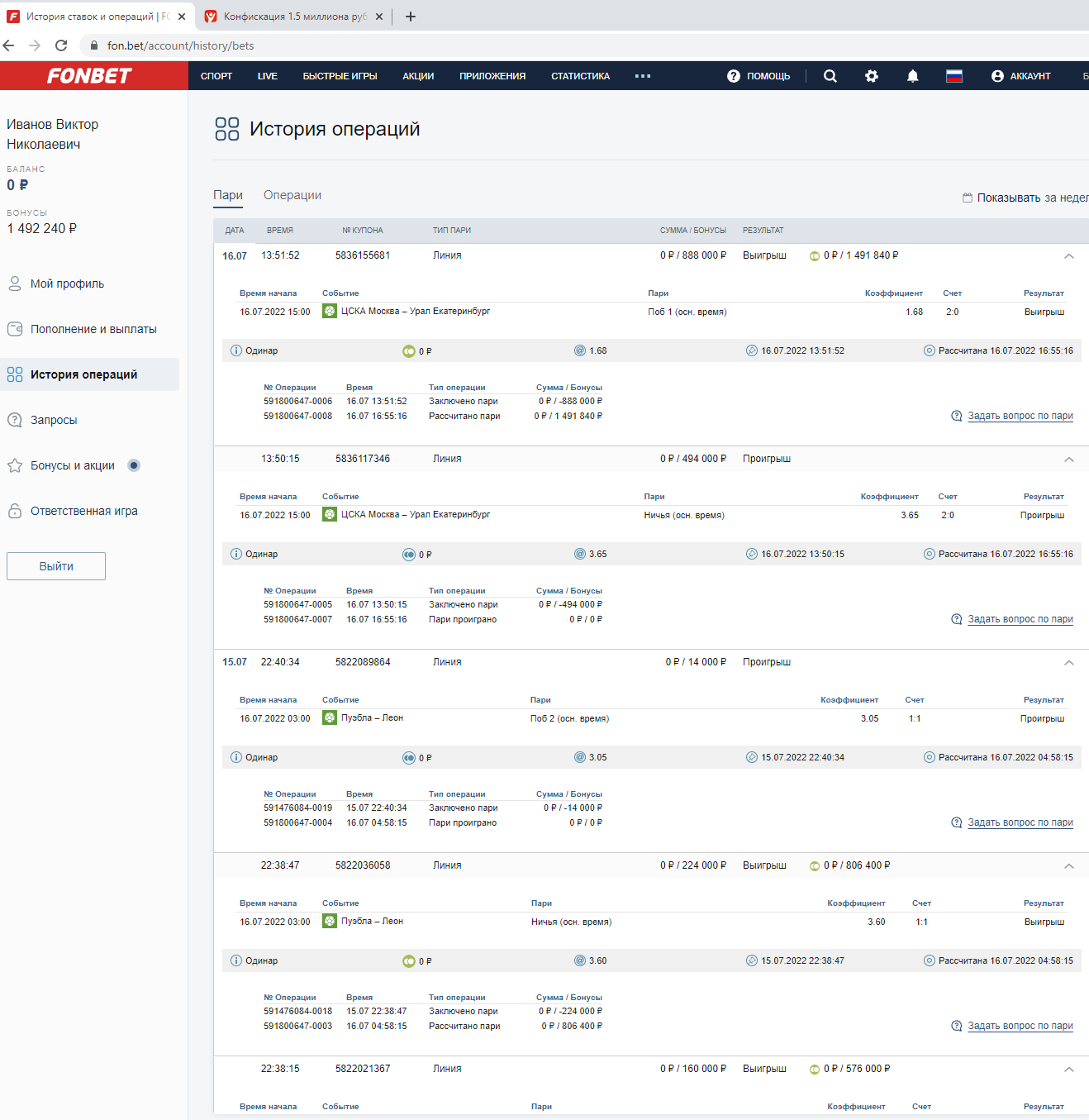The image size is (1089, 1120).
Task: Open Пополнение и выплаты in sidebar
Action: click(93, 329)
